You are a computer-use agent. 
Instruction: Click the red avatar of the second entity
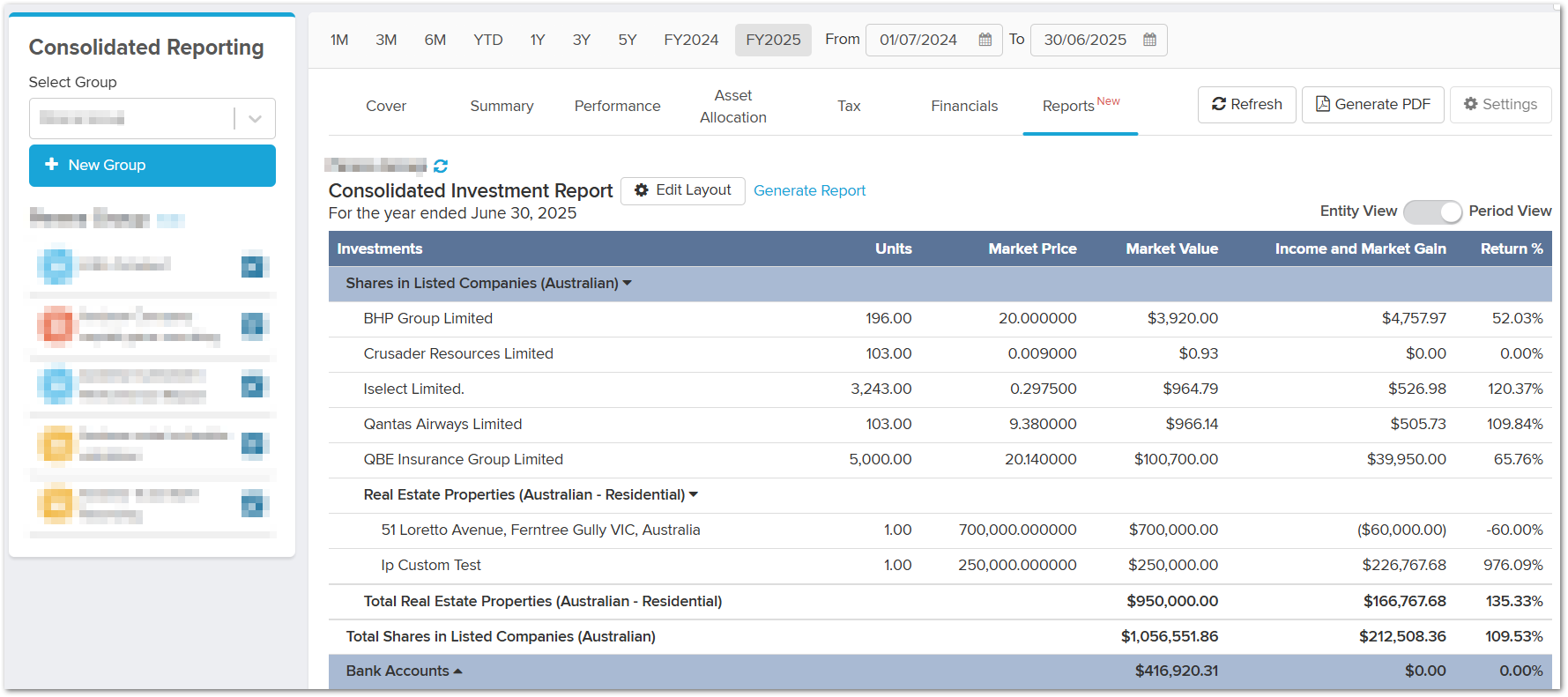tap(57, 325)
